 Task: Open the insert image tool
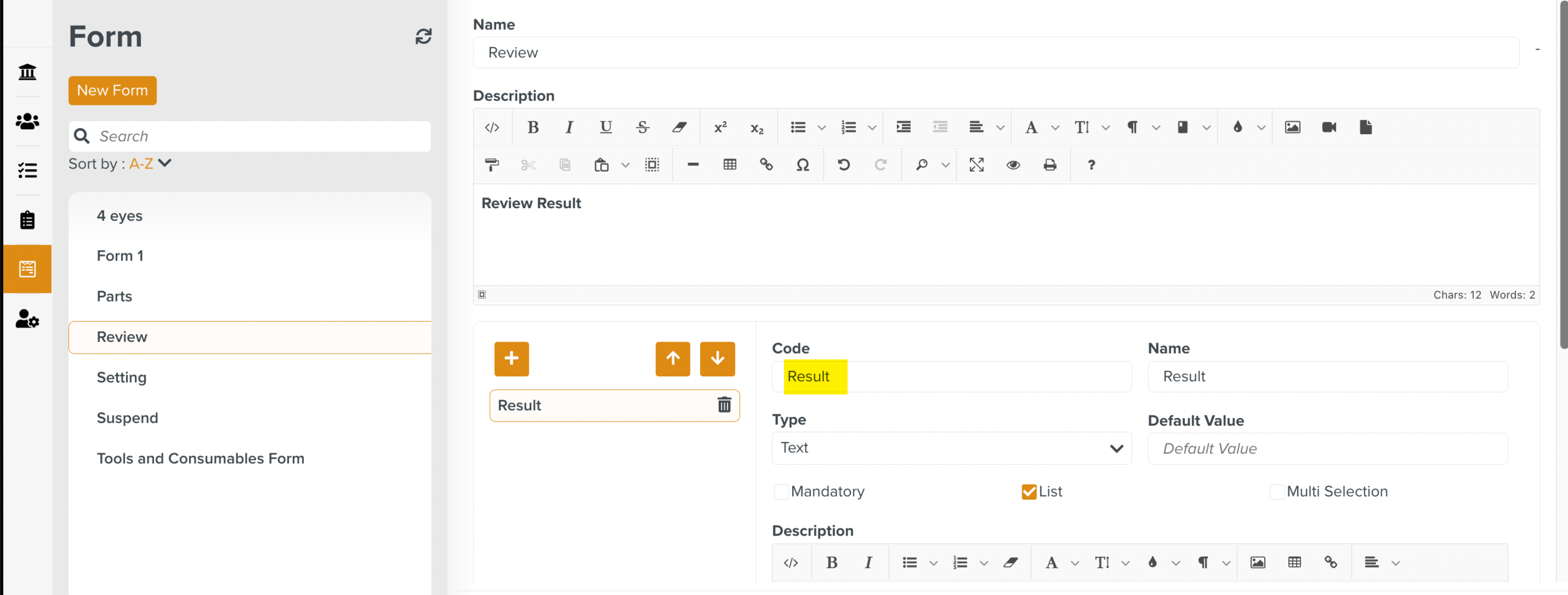tap(1292, 127)
